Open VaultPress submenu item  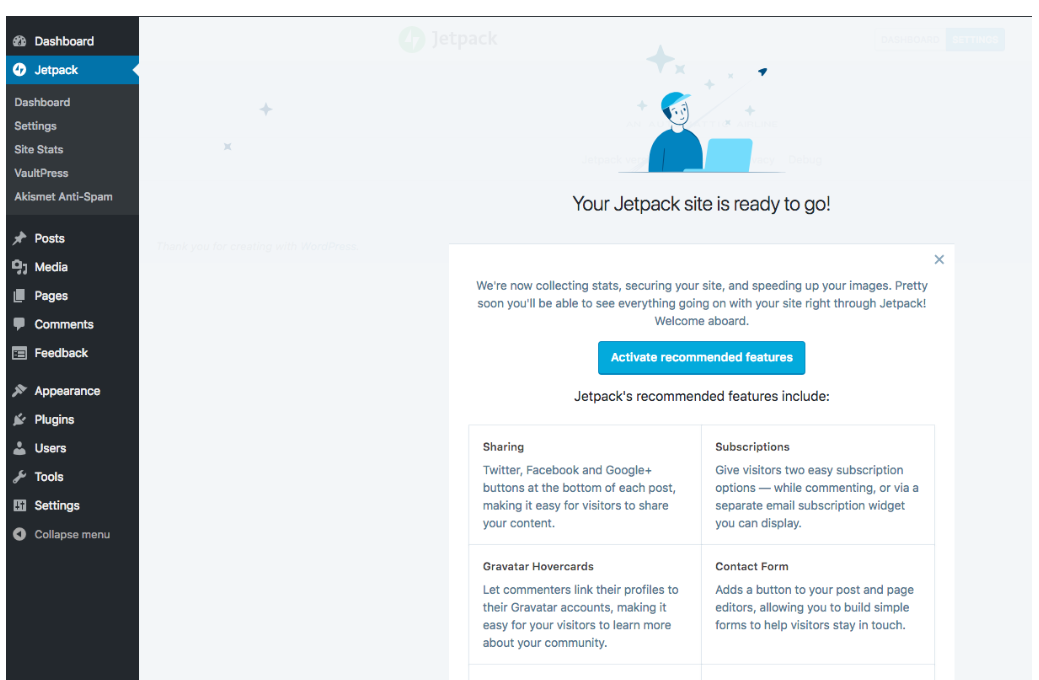coord(41,173)
